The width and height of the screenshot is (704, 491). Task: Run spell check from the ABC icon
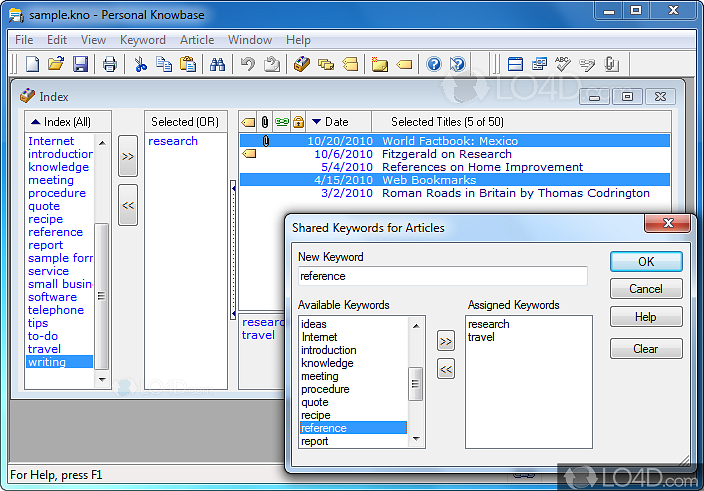[x=563, y=65]
